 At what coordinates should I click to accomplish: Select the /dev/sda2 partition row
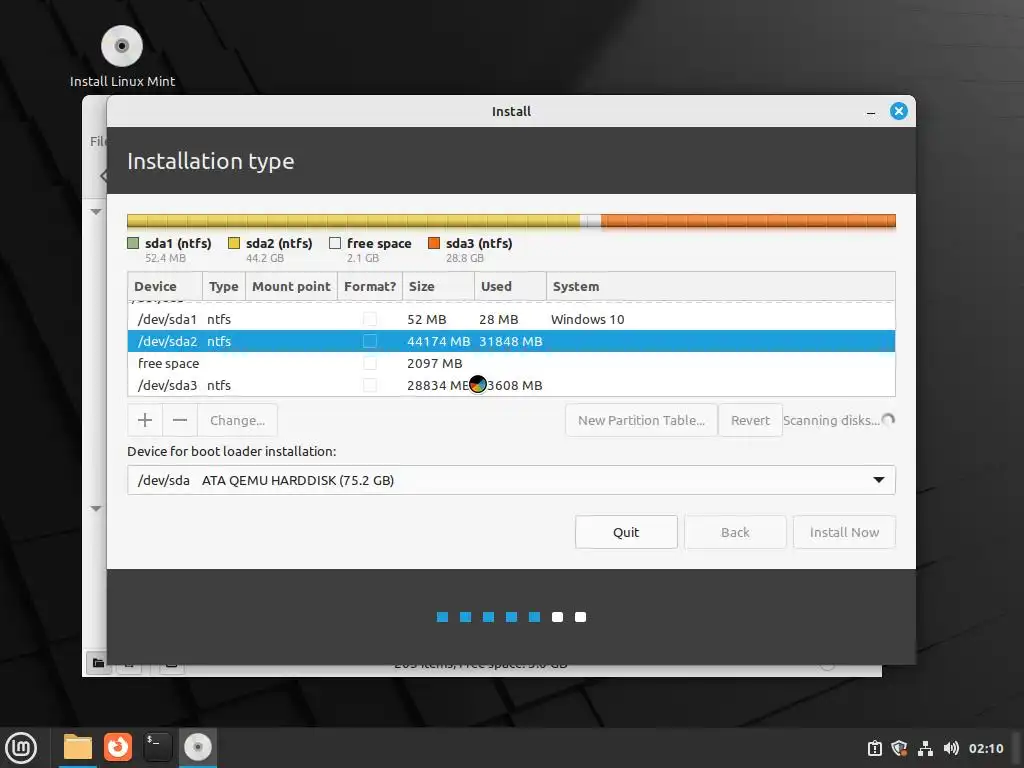click(x=511, y=341)
